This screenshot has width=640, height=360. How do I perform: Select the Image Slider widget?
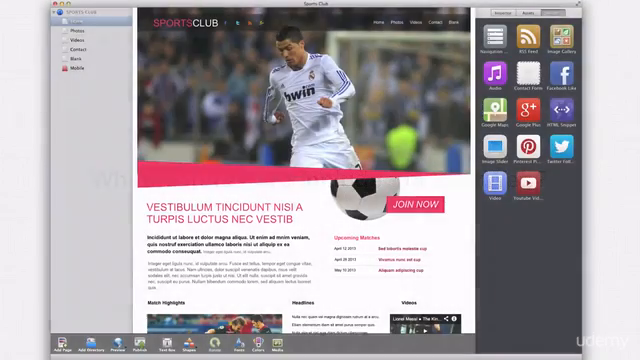(x=495, y=147)
